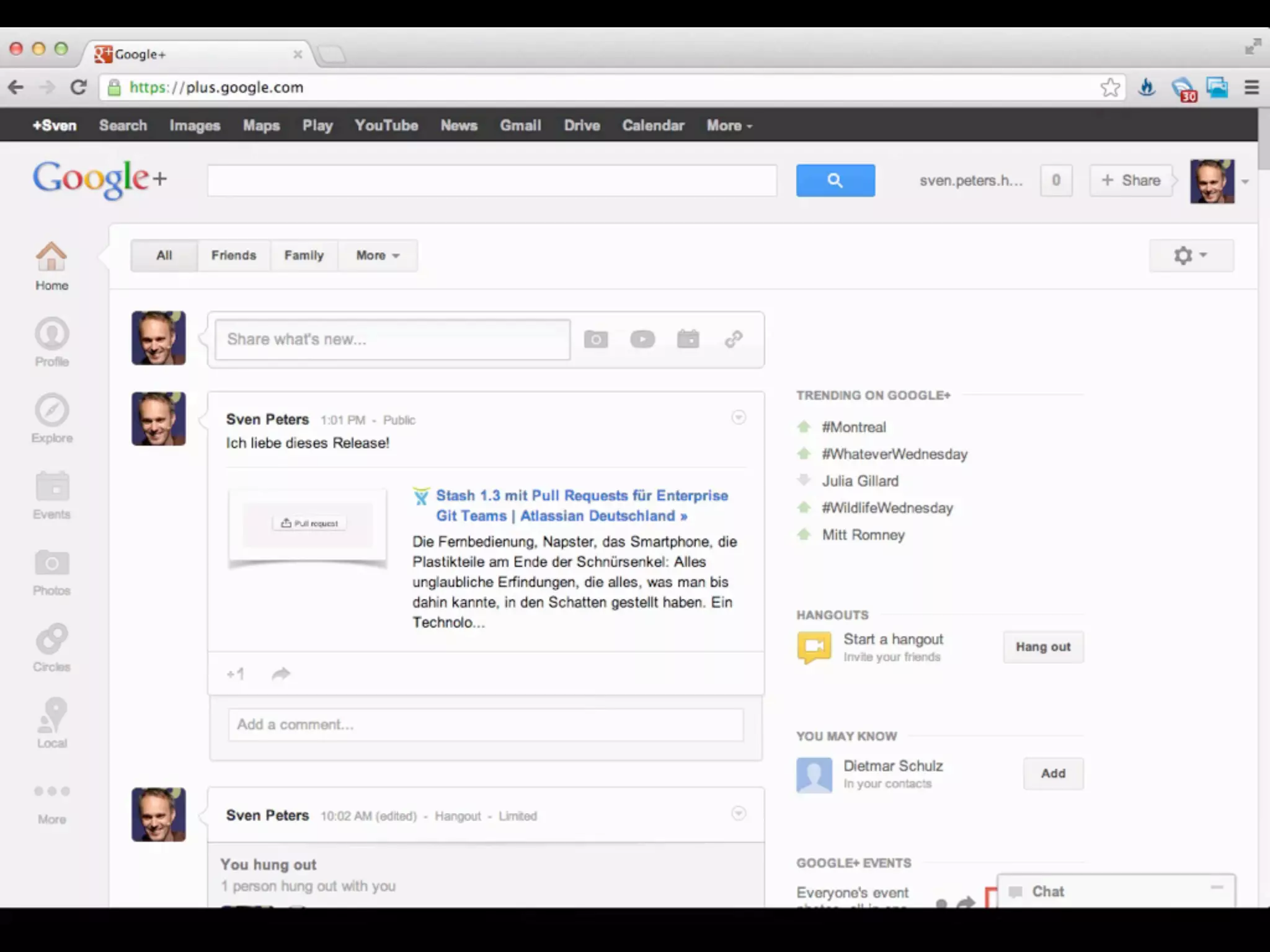Reshare the Stash post with arrow icon
This screenshot has width=1270, height=952.
[281, 674]
